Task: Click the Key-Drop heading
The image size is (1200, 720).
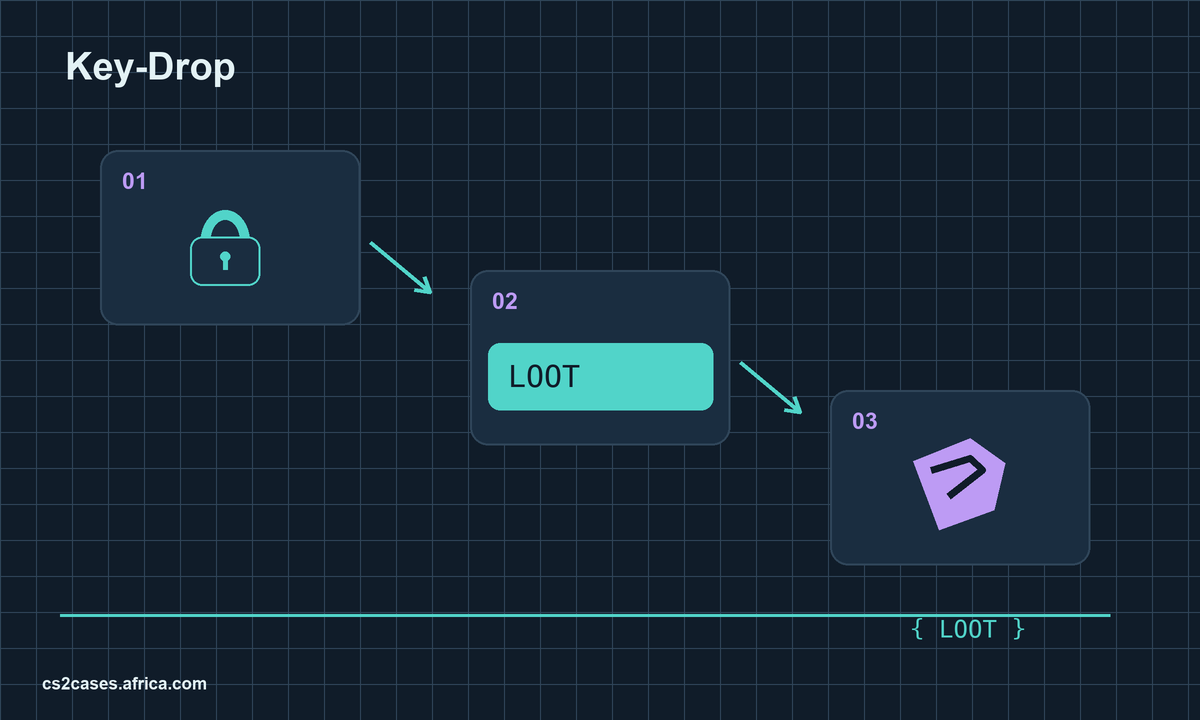Action: [x=150, y=68]
